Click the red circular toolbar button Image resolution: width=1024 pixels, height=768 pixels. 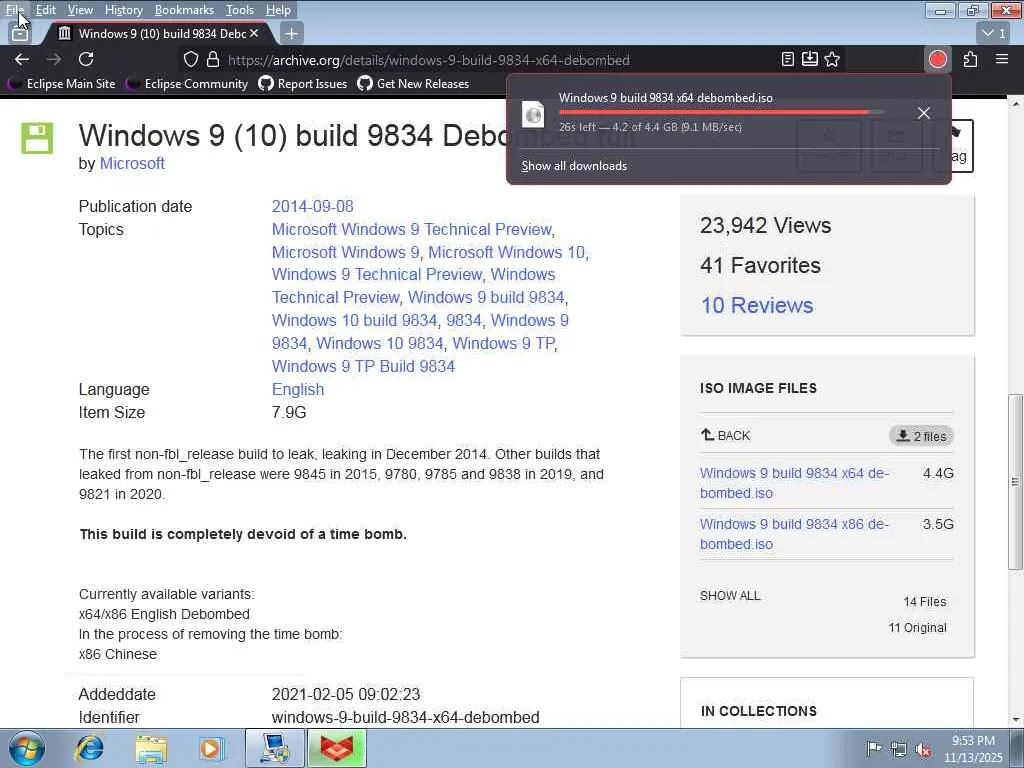pos(938,59)
